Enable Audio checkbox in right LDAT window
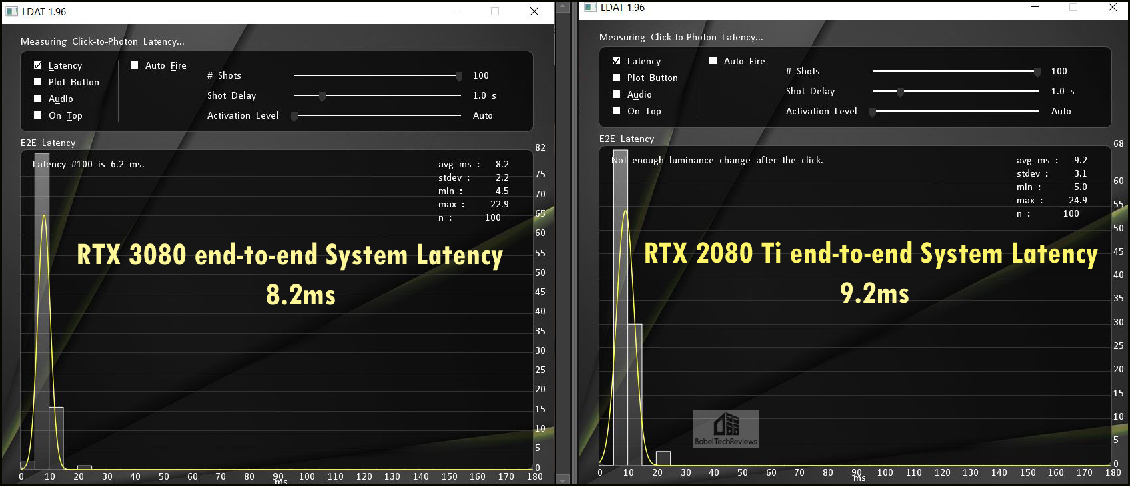The image size is (1130, 486). click(616, 94)
